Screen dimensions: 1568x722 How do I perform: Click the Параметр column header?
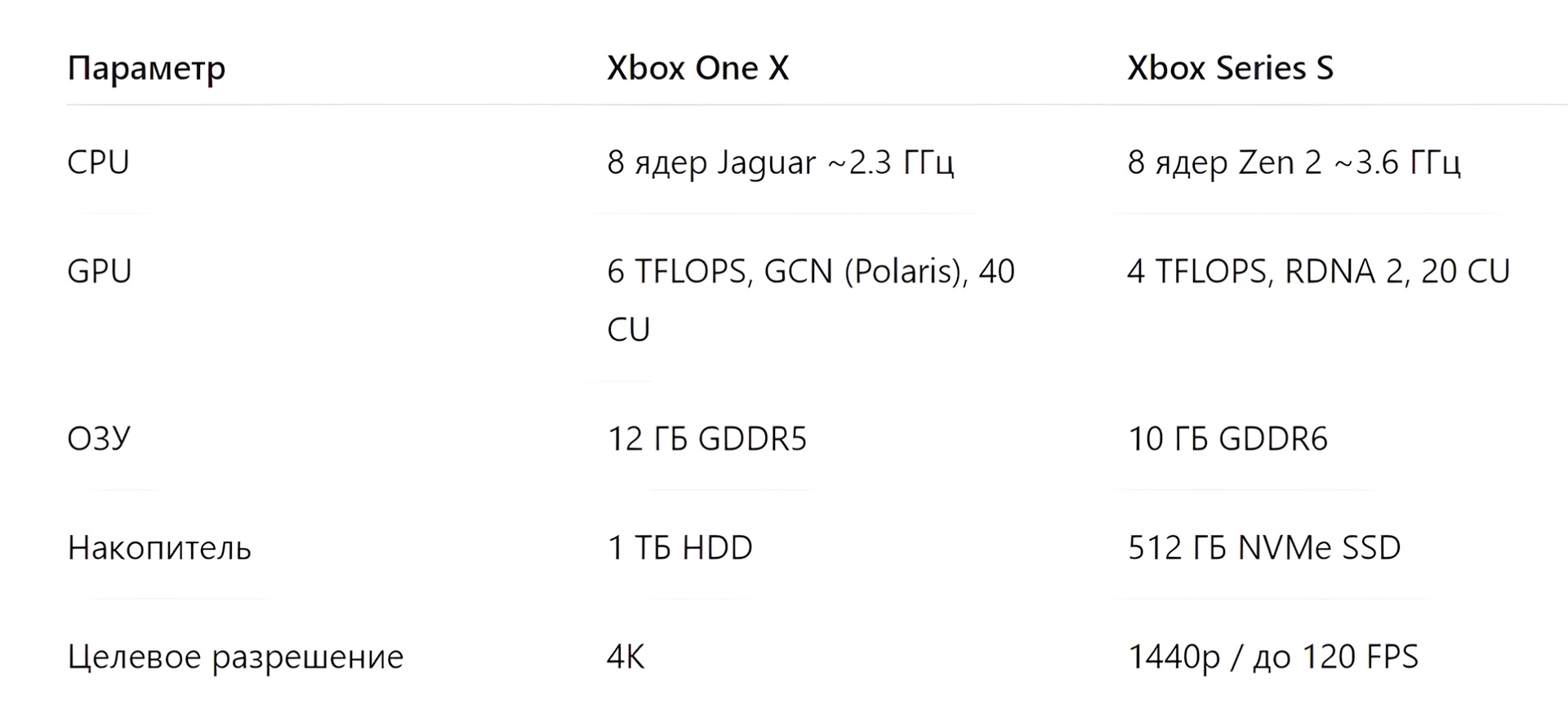146,68
